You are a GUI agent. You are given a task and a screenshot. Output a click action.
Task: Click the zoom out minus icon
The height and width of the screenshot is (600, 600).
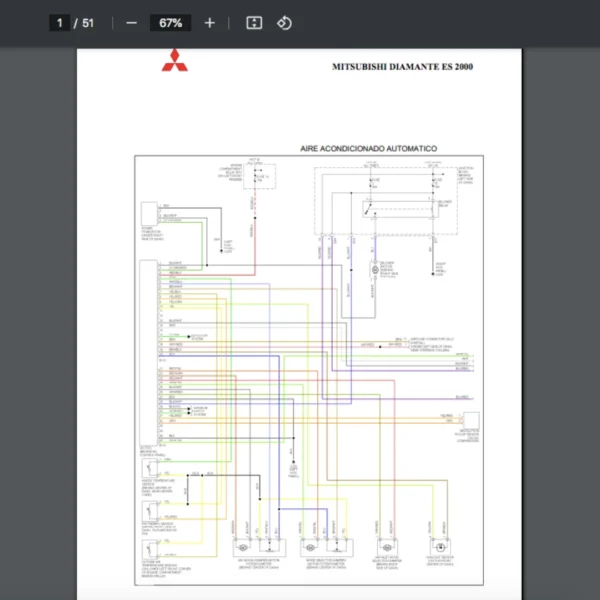click(x=131, y=23)
